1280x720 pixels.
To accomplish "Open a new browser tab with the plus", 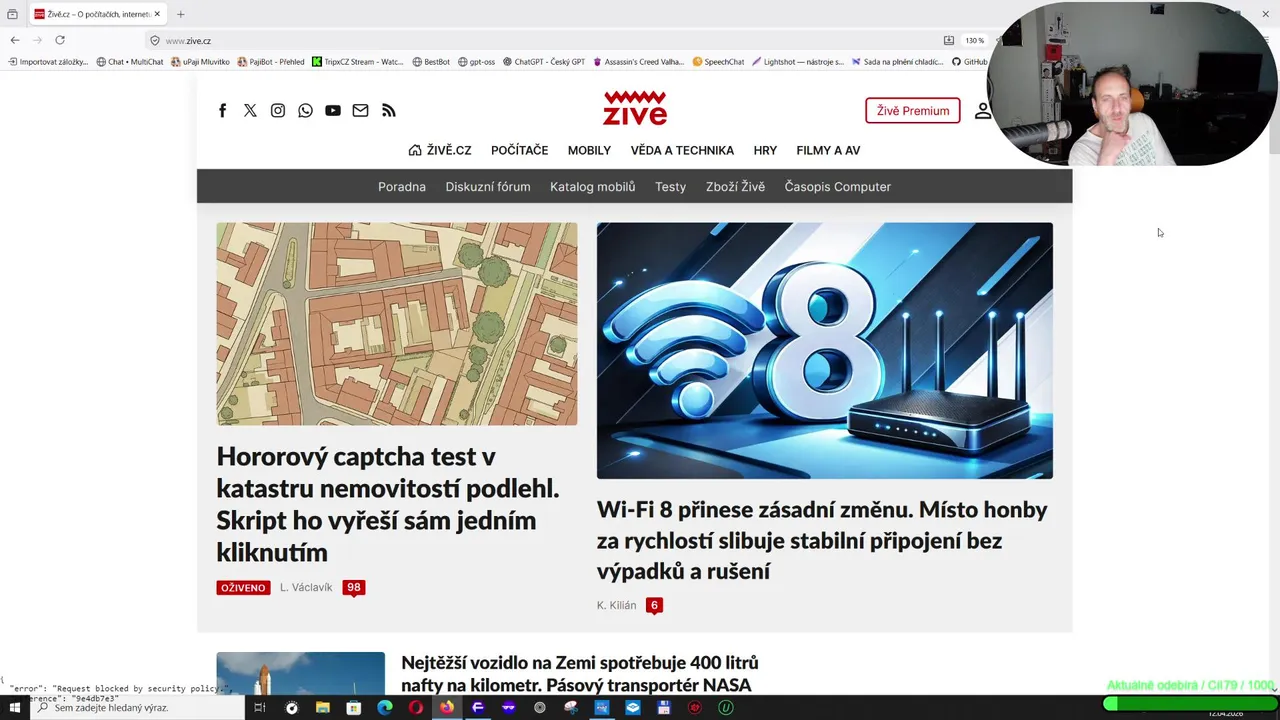I will (x=181, y=14).
